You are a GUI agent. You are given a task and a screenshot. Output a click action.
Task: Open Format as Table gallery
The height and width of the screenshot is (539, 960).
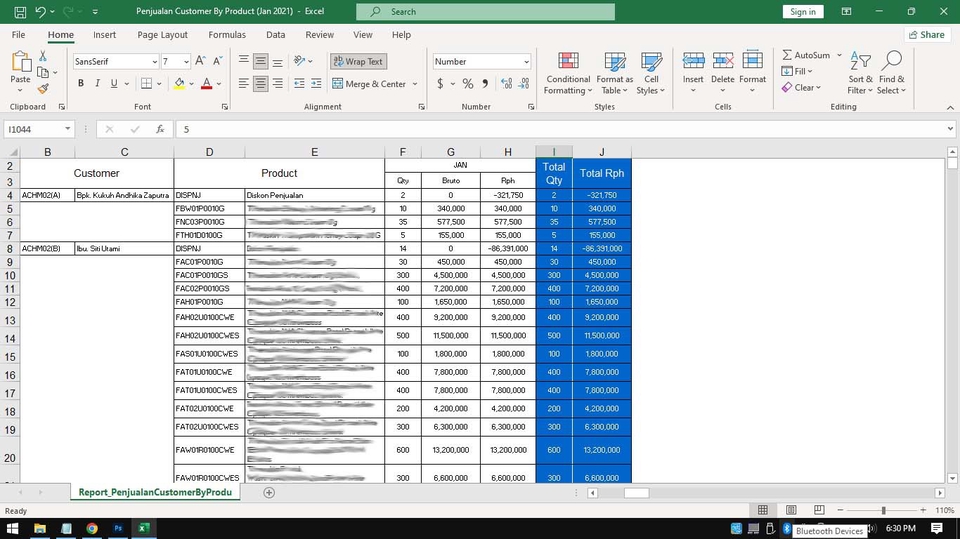615,73
